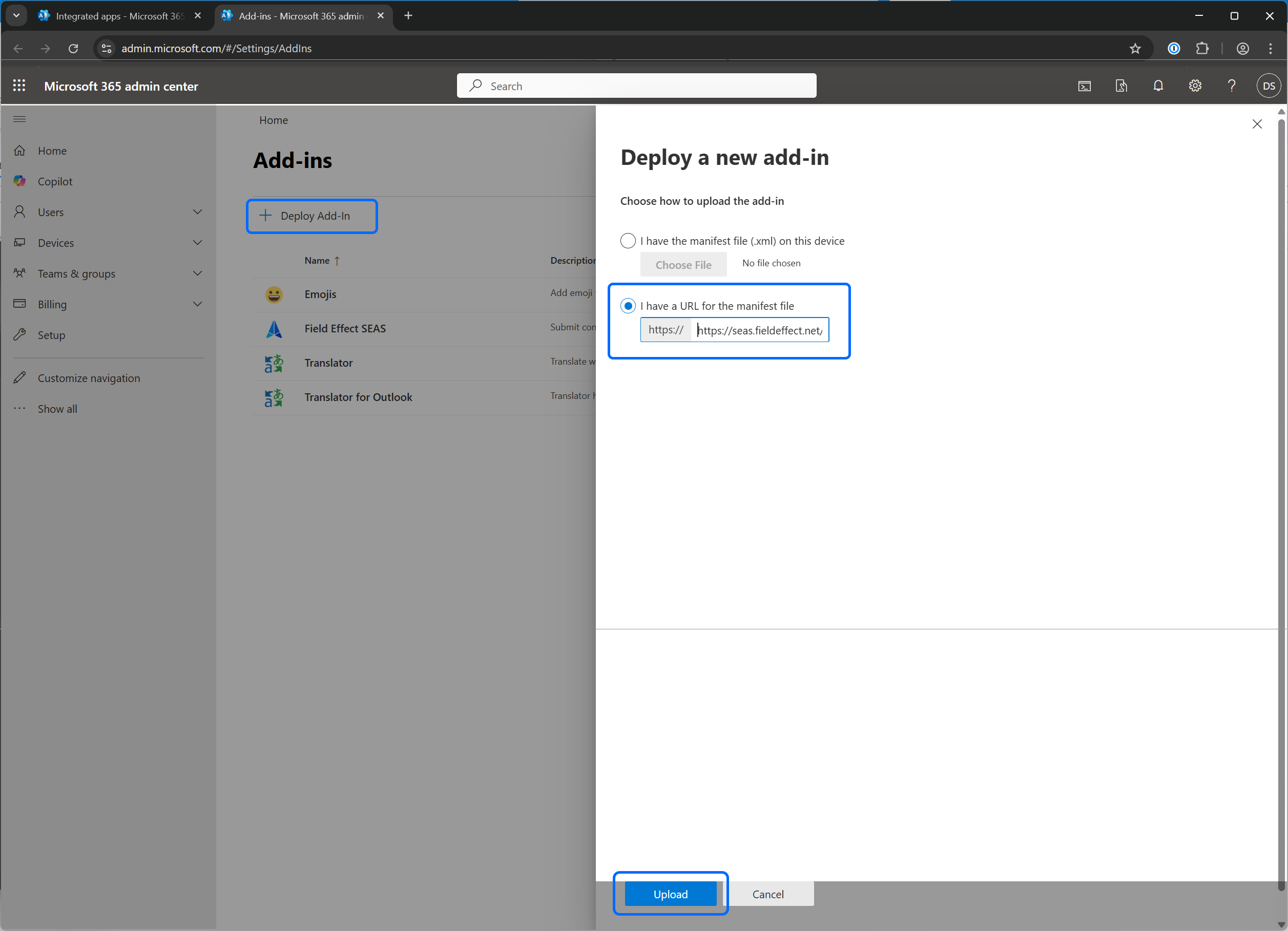Viewport: 1288px width, 931px height.
Task: Expand the Devices navigation section
Action: tap(197, 243)
